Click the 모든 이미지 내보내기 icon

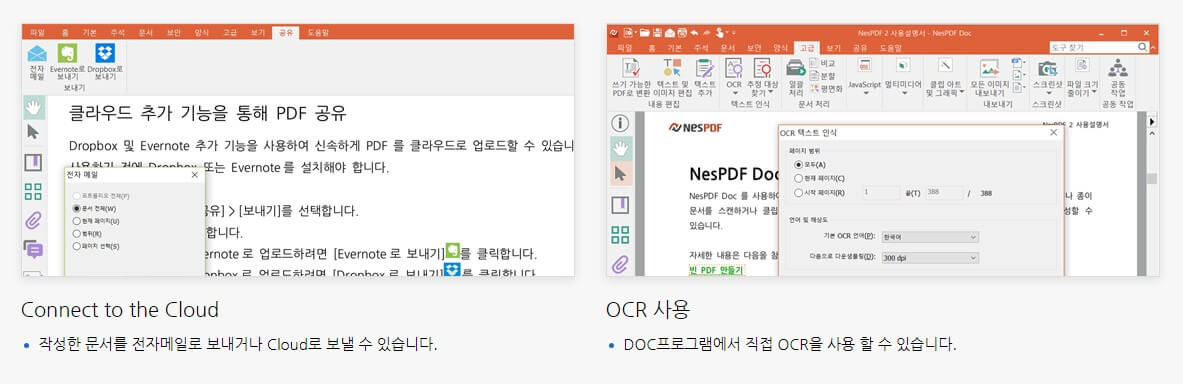pyautogui.click(x=989, y=69)
